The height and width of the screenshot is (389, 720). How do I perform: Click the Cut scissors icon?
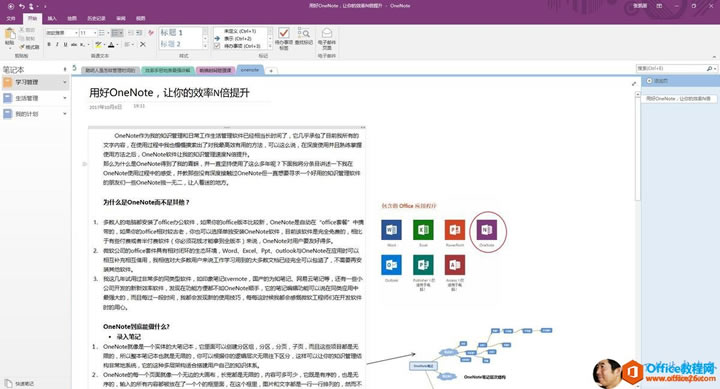click(22, 30)
